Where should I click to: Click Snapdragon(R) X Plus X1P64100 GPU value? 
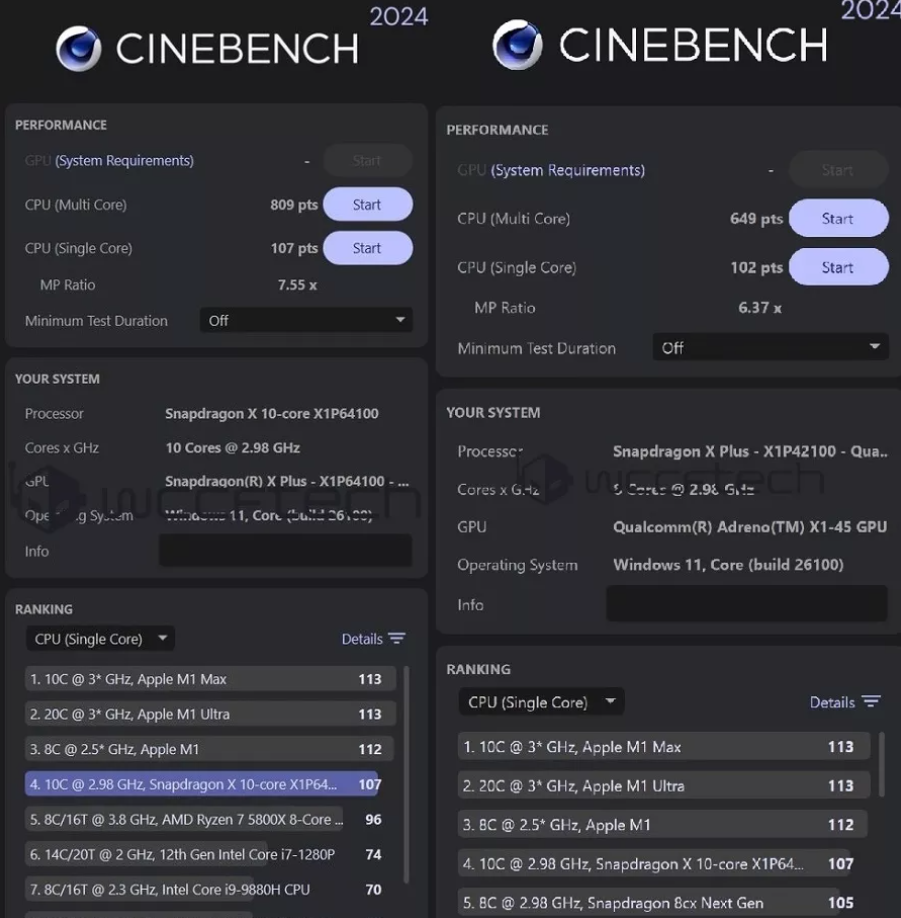(287, 481)
